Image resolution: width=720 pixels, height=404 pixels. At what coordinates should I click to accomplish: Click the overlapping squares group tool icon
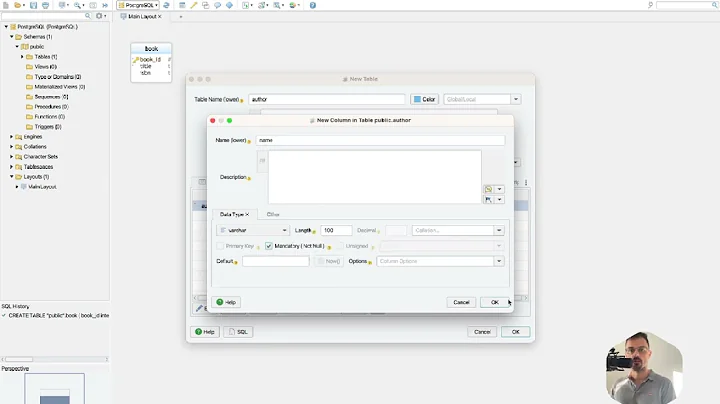[205, 5]
